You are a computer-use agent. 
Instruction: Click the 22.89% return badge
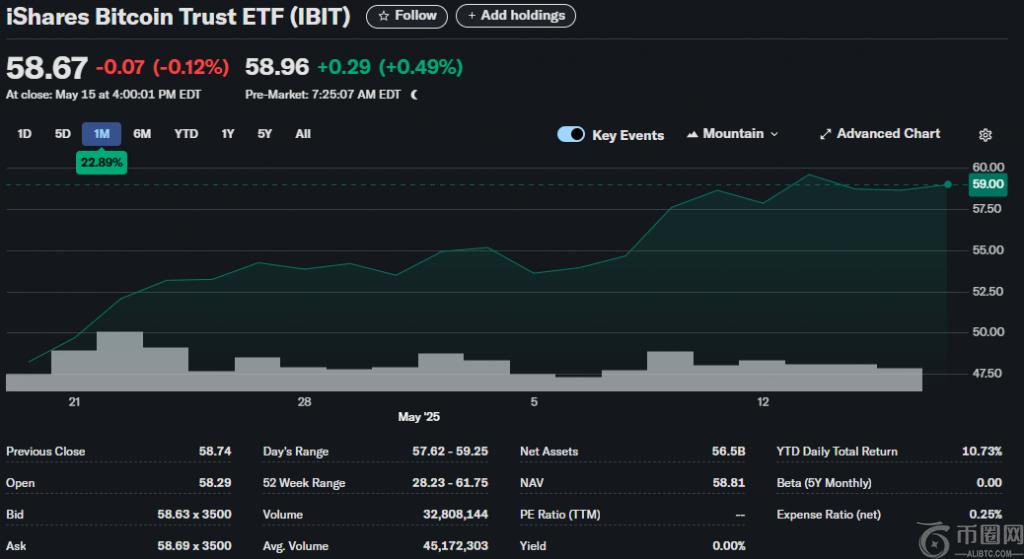click(102, 162)
